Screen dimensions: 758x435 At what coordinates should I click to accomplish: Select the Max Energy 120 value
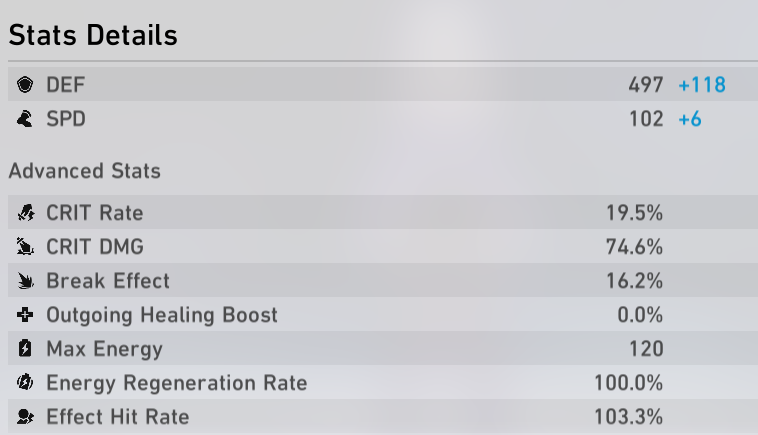coord(646,349)
